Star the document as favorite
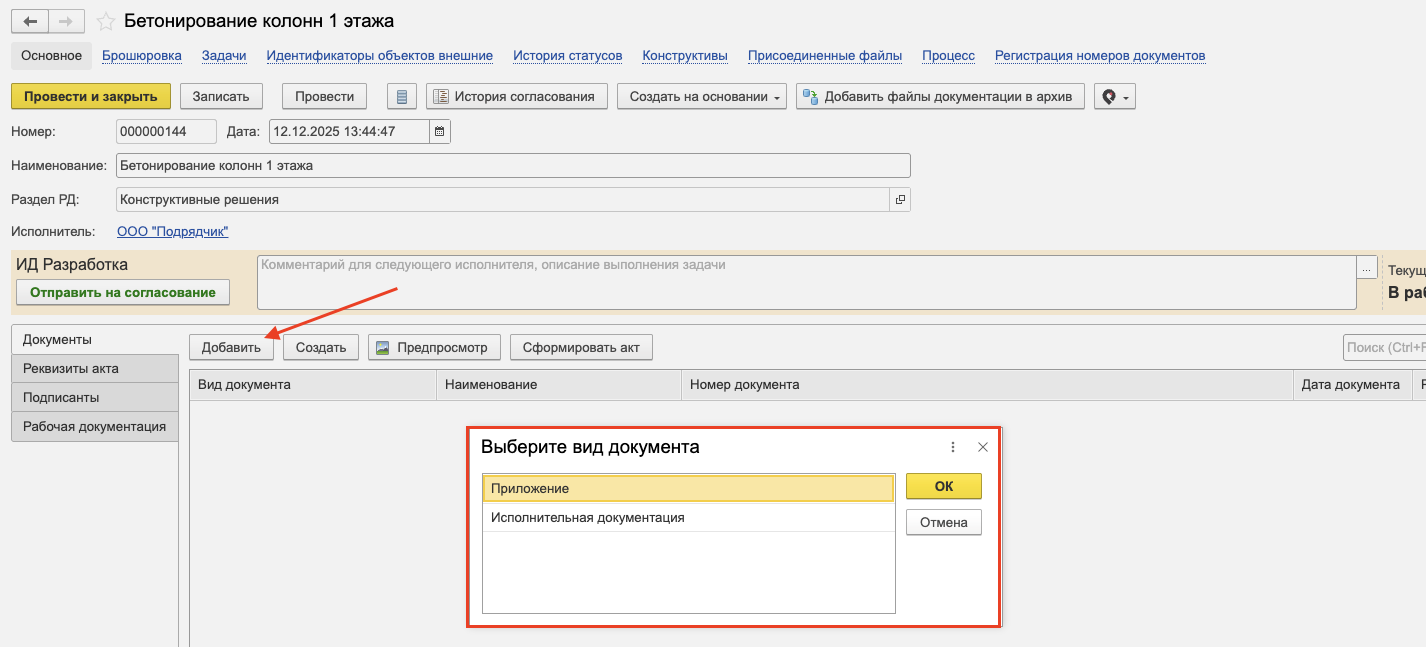The height and width of the screenshot is (647, 1426). pos(105,21)
